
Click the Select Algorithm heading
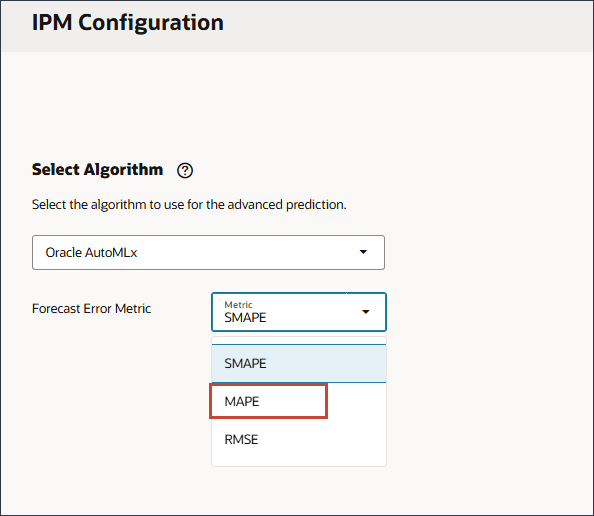coord(97,169)
